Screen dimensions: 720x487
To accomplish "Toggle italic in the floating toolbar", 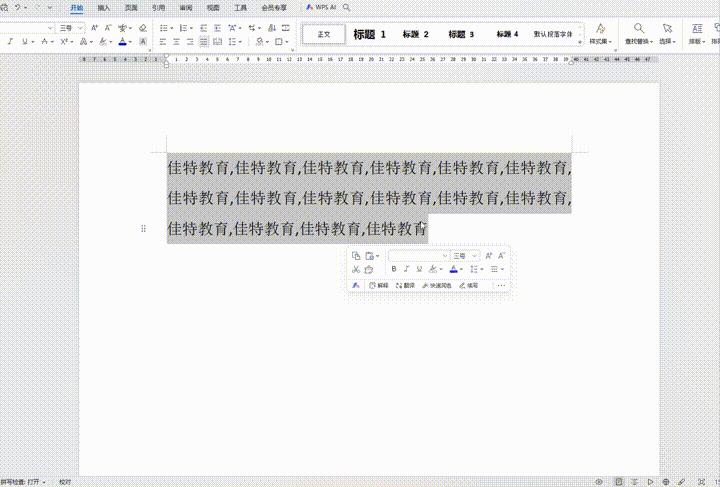I will [406, 269].
